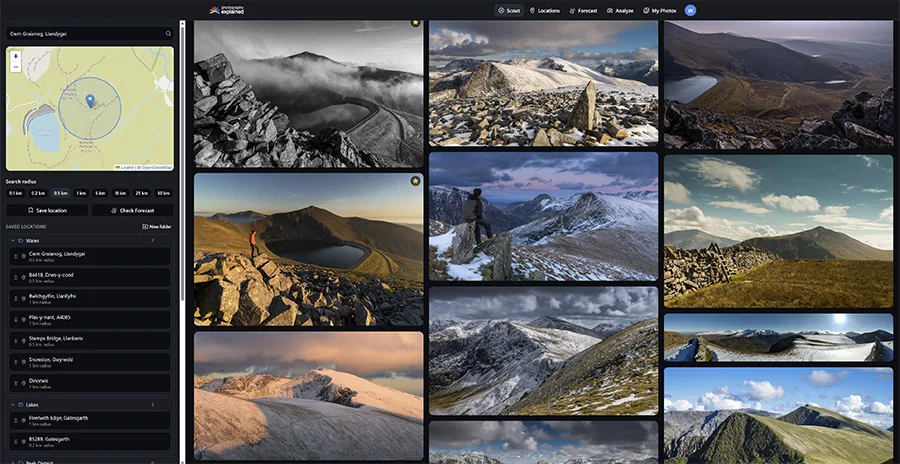Collapse the Wales folder
Viewport: 900px width, 464px height.
coord(11,241)
